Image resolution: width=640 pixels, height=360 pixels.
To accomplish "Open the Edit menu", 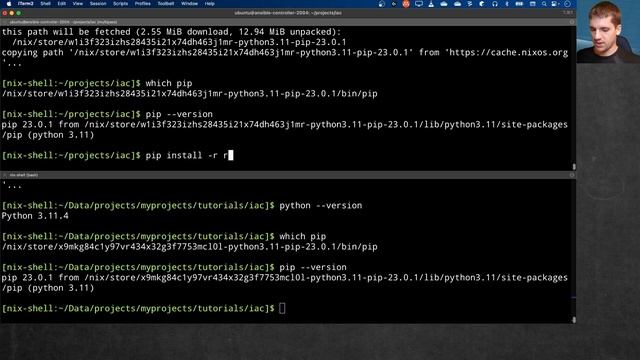I will (x=62, y=4).
